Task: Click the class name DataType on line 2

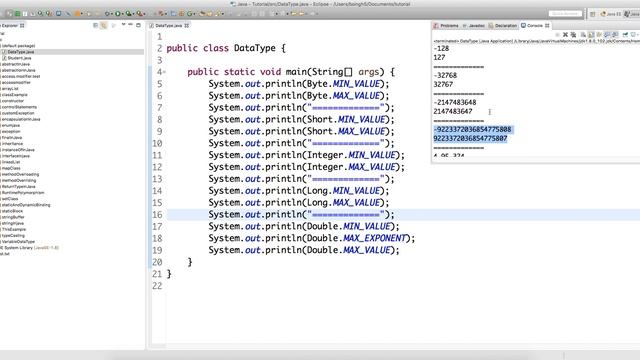Action: [255, 48]
